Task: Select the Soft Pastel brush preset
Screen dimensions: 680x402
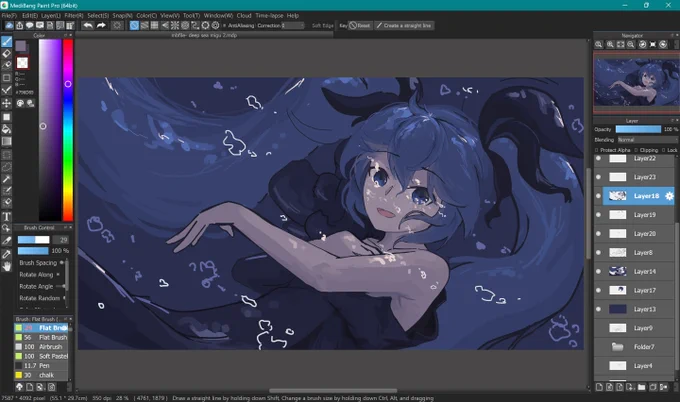Action: 41,356
